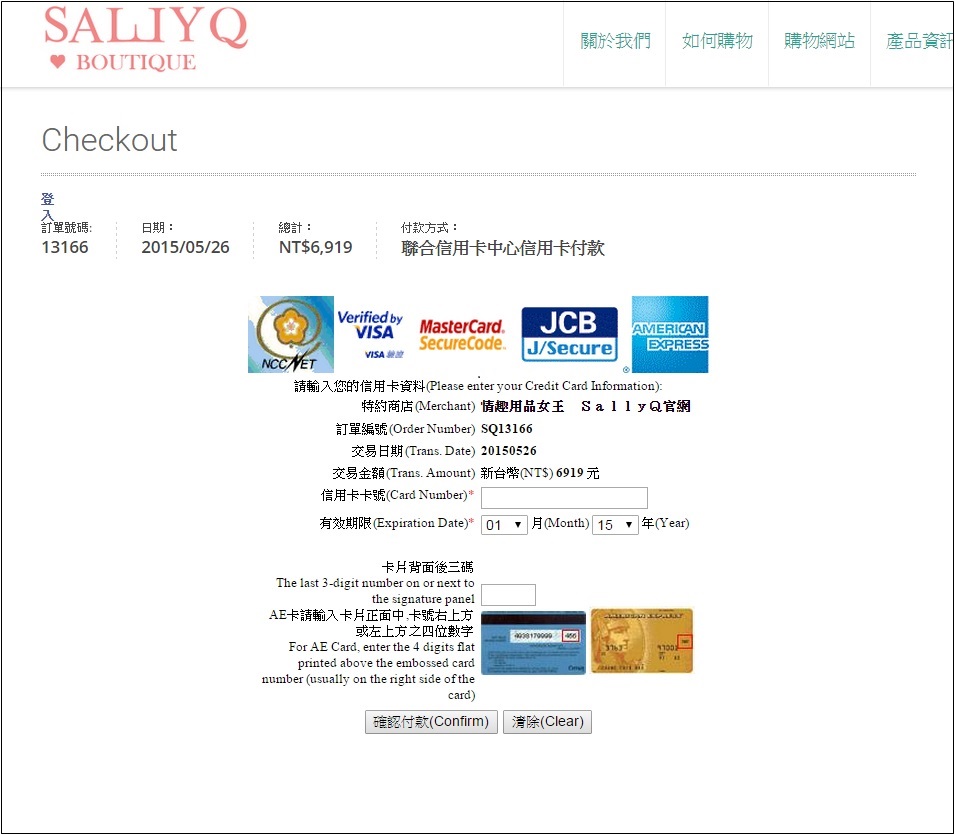Click the blue card back CVV example image

point(534,643)
